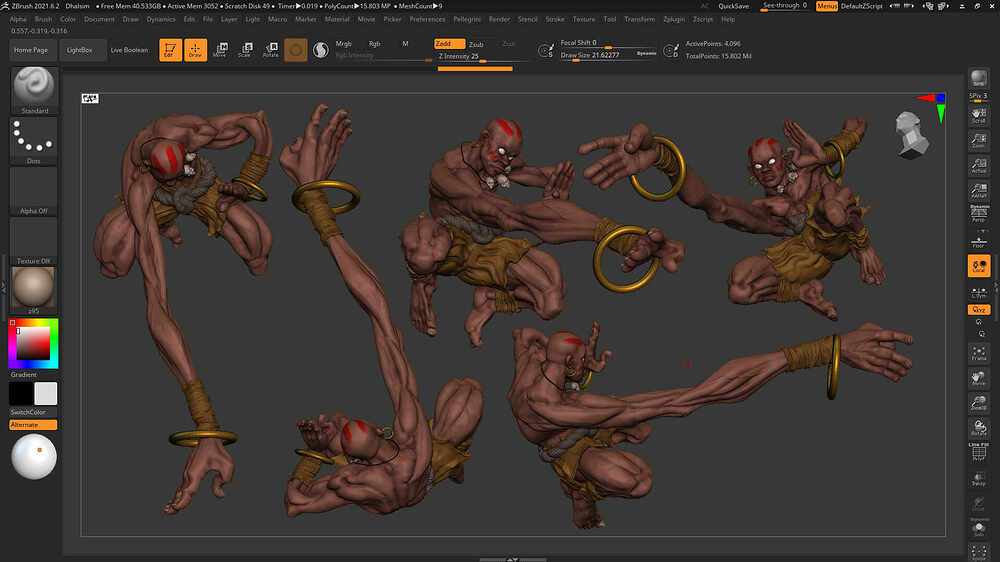Select the Move transform icon

[x=220, y=50]
